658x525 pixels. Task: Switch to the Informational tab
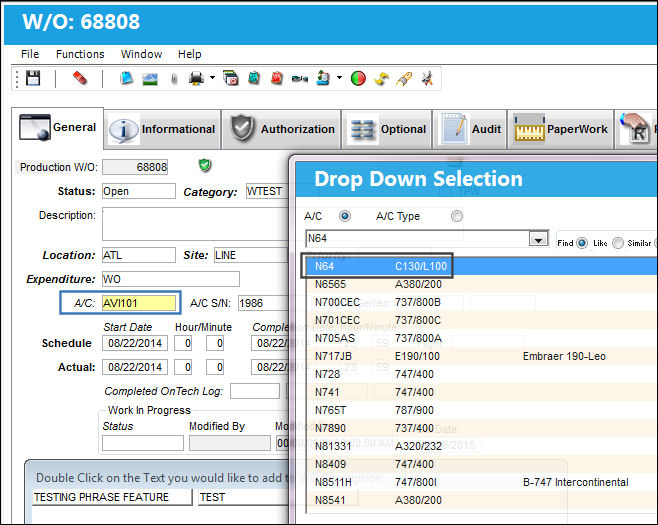click(162, 129)
